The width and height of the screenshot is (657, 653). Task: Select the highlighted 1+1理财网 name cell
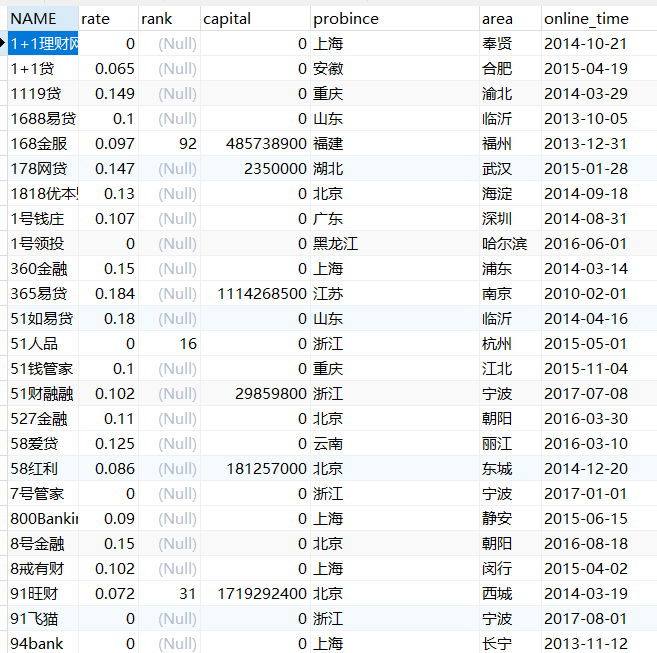point(43,44)
